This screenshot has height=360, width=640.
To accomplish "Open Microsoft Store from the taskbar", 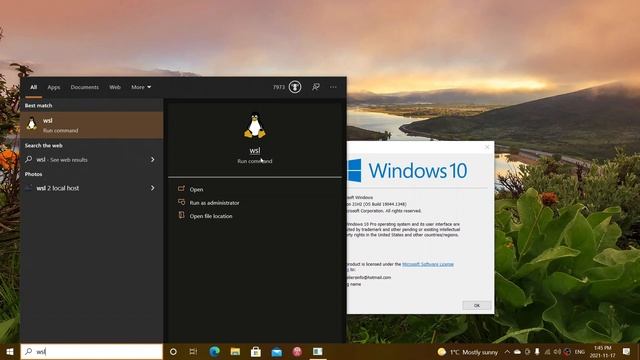I will tap(256, 351).
